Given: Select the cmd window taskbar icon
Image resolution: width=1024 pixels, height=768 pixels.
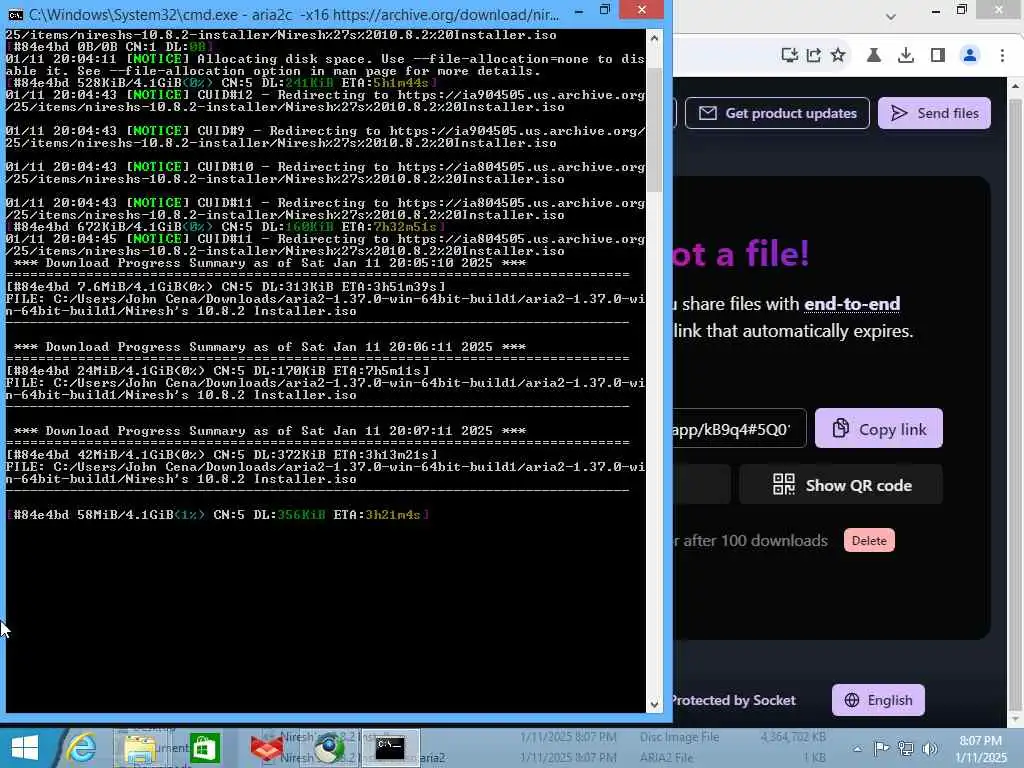Looking at the screenshot, I should 391,748.
